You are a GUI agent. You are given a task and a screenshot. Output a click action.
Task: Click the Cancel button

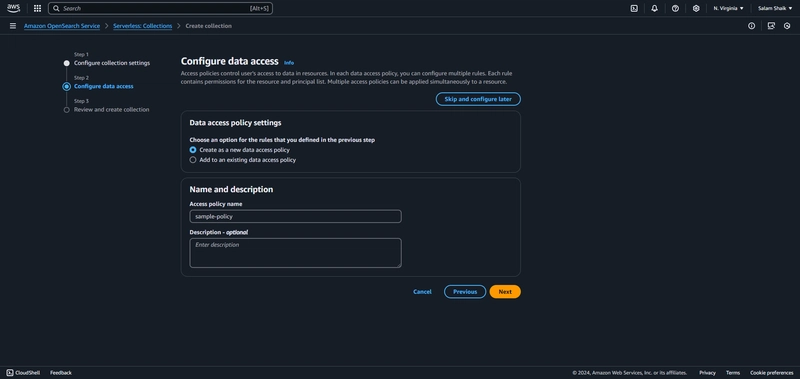(x=422, y=292)
